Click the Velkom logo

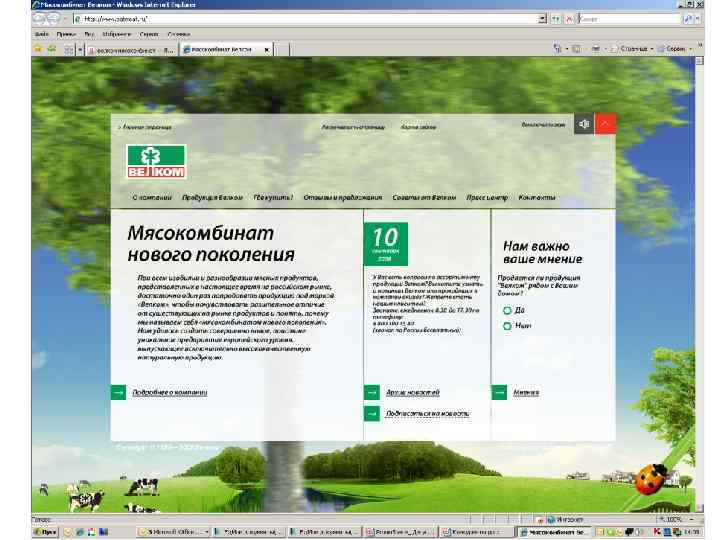pos(156,161)
